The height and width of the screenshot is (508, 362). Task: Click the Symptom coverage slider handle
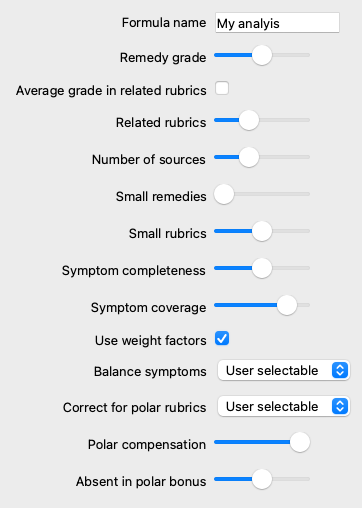(287, 305)
